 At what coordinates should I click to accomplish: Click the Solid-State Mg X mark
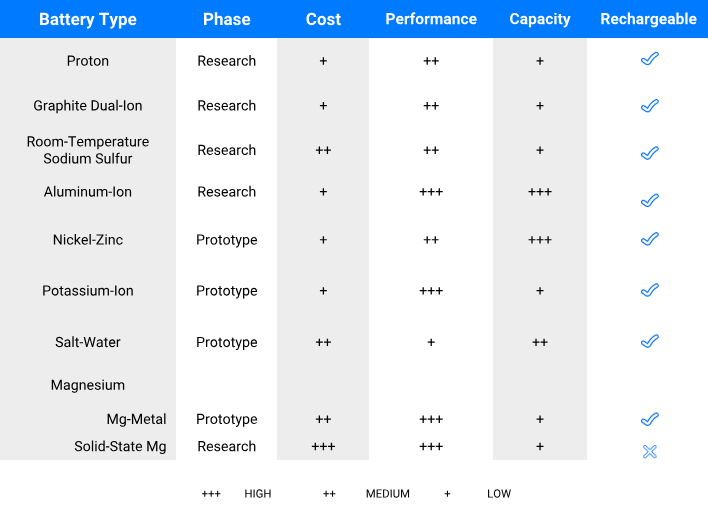coord(649,452)
